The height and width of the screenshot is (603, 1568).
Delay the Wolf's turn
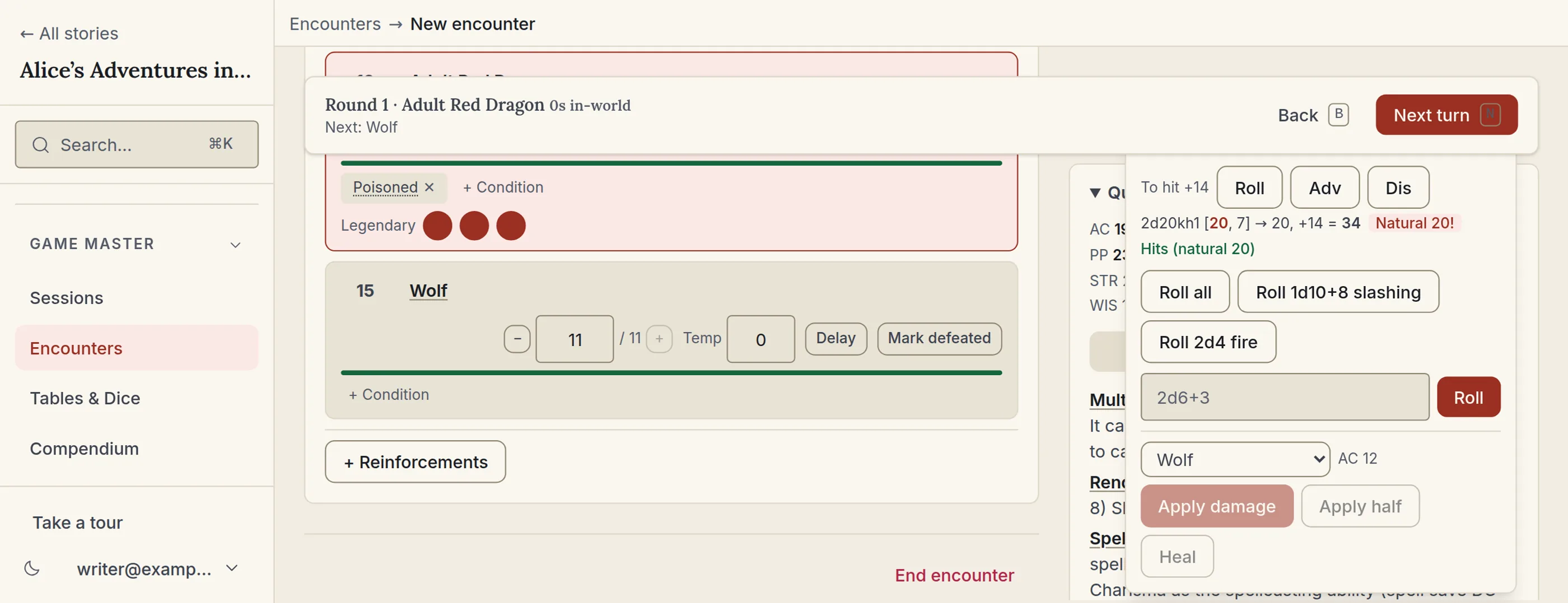pos(836,338)
